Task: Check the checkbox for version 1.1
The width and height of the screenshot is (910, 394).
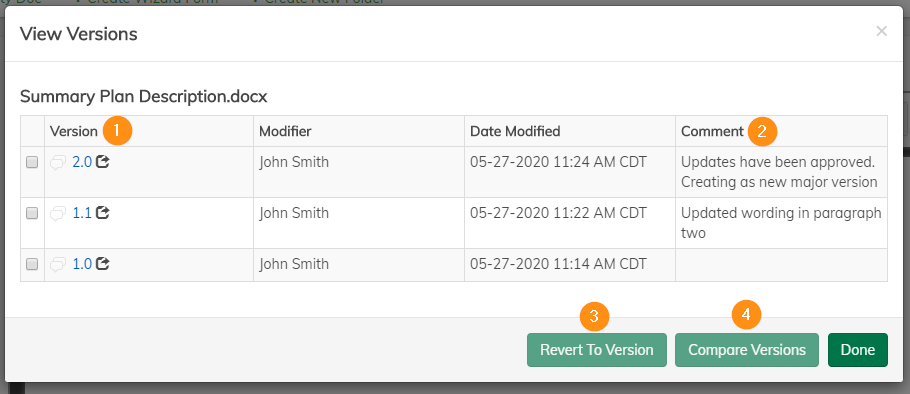Action: [32, 214]
